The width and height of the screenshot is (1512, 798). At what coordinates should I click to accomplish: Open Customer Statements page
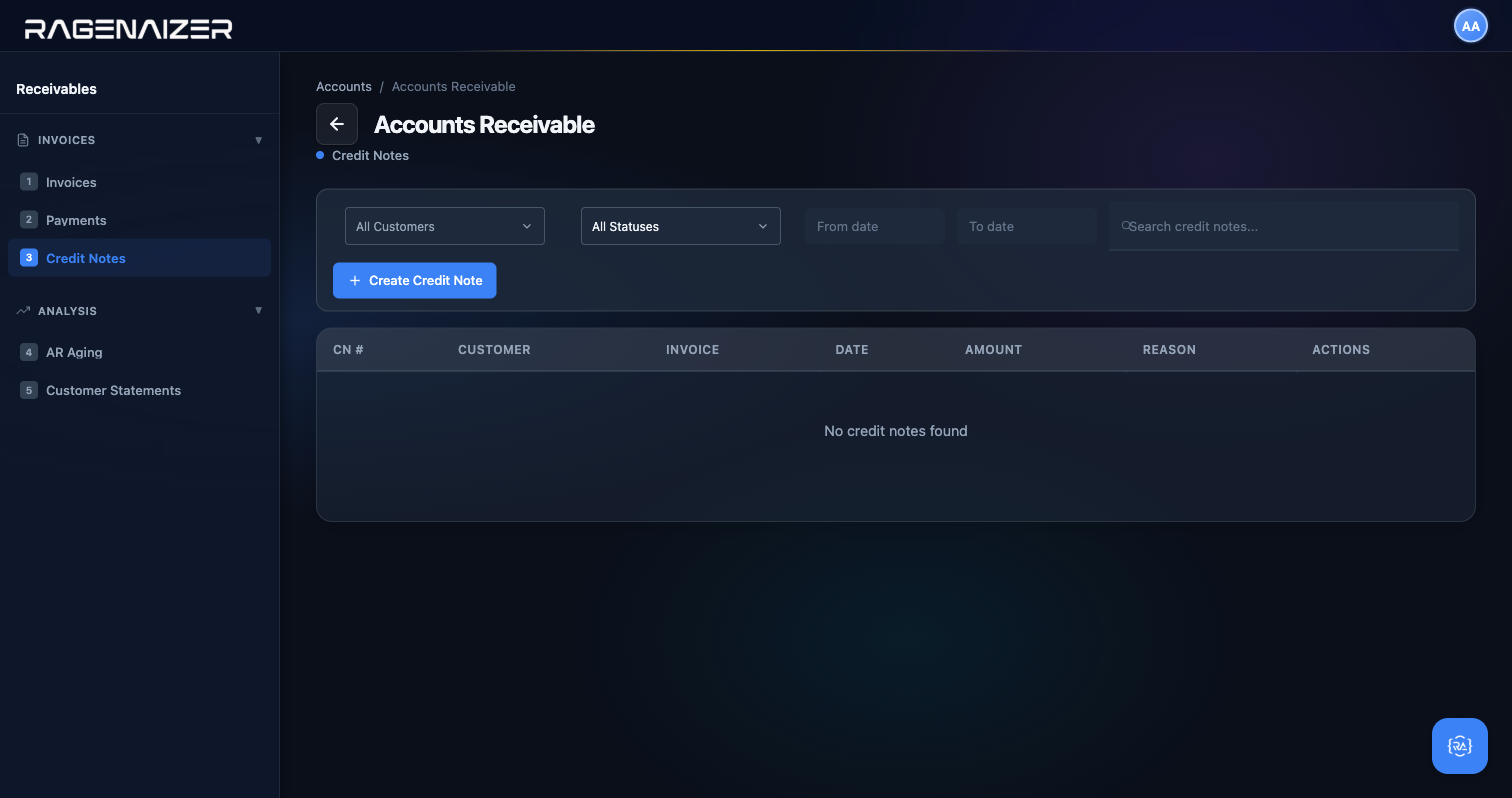pos(139,390)
